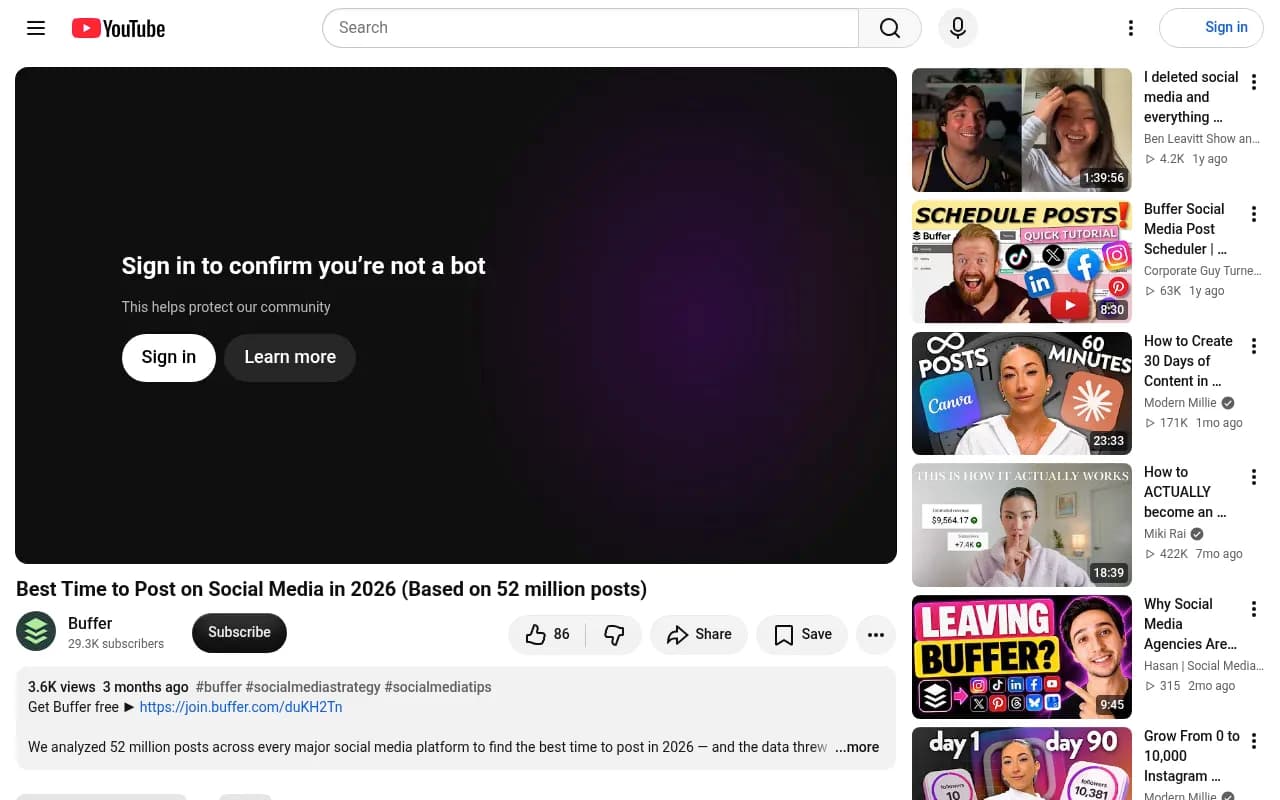Open 'How to ACTUALLY become an' title

pos(1185,492)
